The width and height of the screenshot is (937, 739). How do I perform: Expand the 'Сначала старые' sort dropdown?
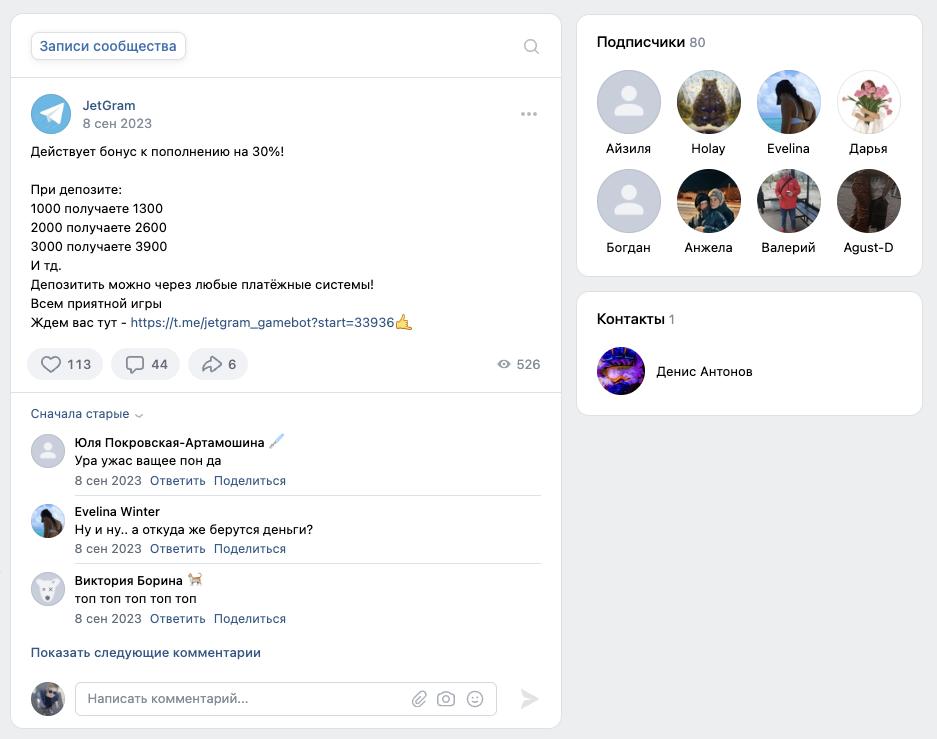(x=87, y=414)
